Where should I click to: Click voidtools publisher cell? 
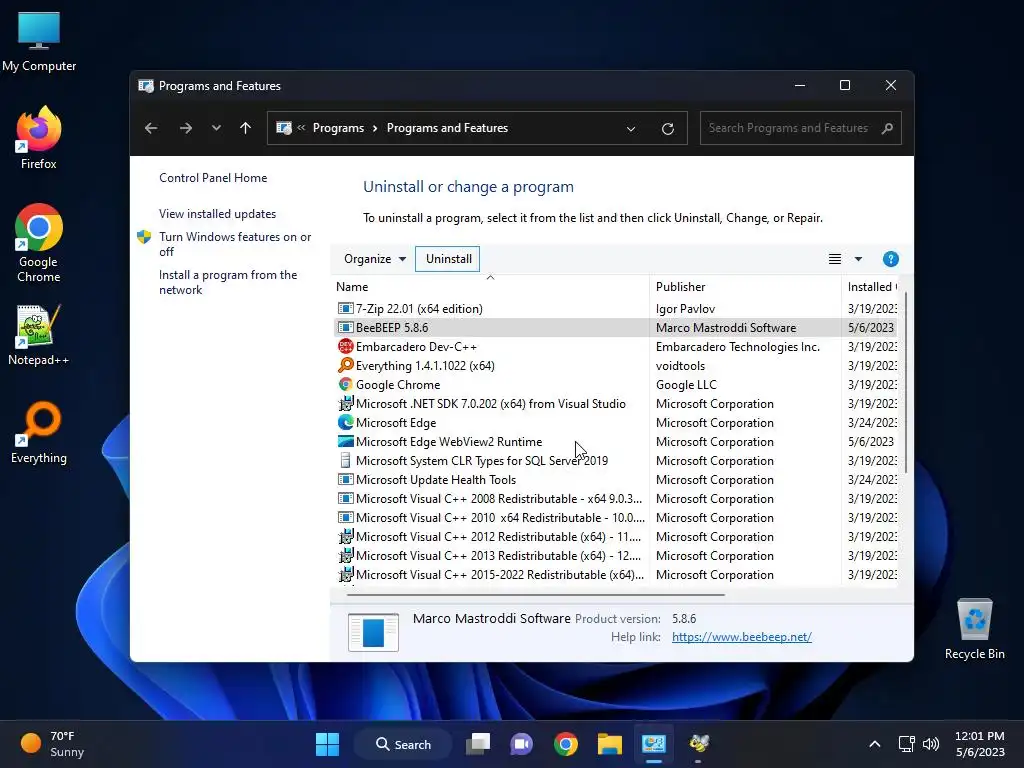pyautogui.click(x=680, y=365)
